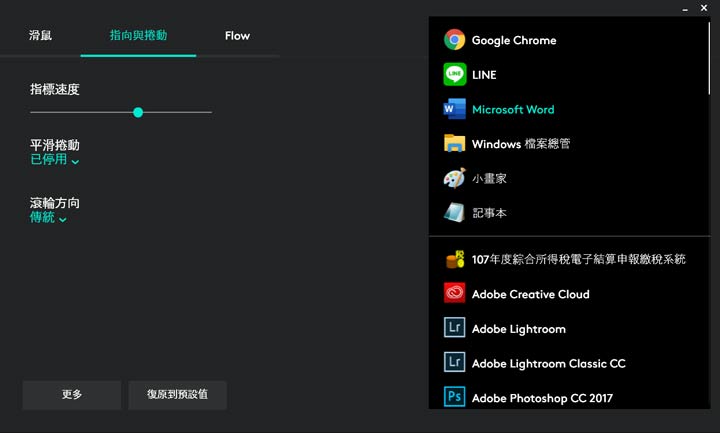Open the 滾輪方向 傳統 dropdown
The width and height of the screenshot is (720, 433).
point(48,218)
